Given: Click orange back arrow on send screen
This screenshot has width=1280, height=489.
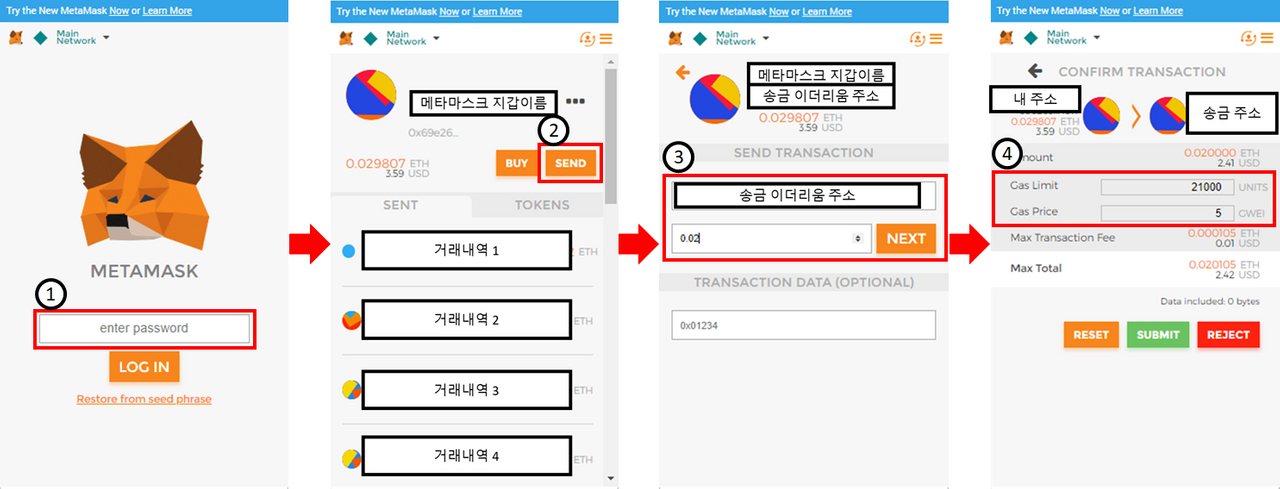Looking at the screenshot, I should click(683, 72).
